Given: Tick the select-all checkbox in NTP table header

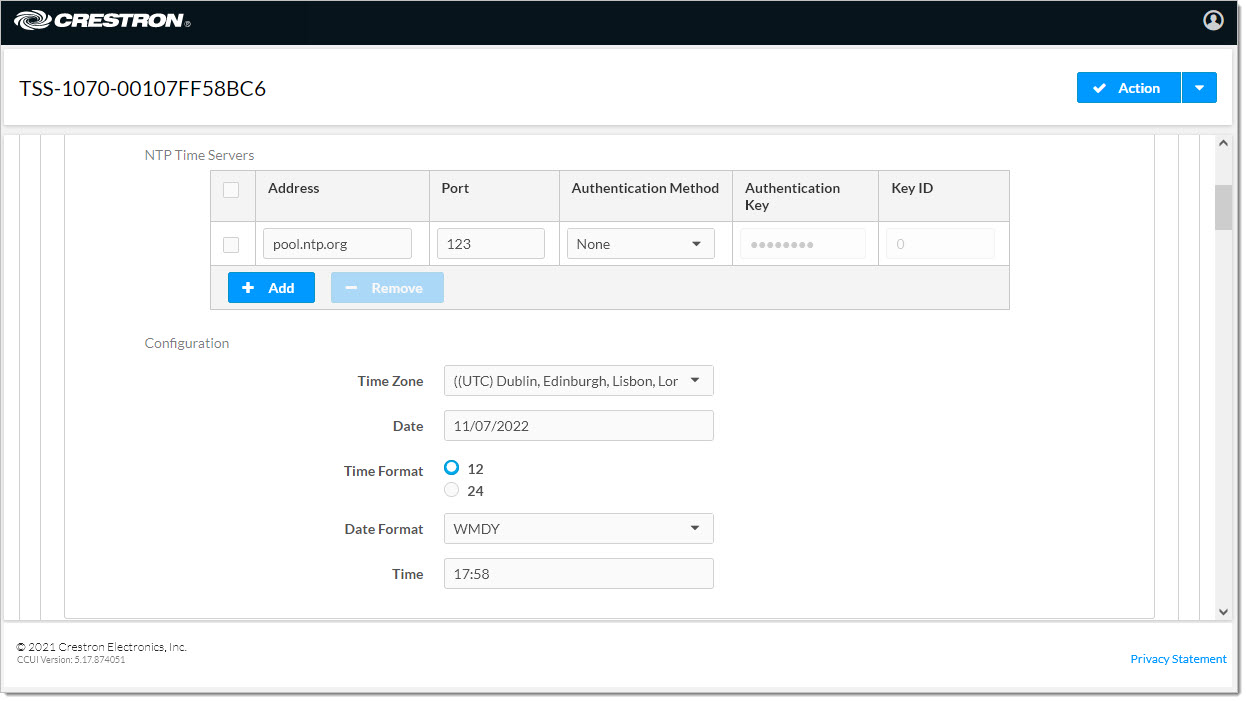Looking at the screenshot, I should pyautogui.click(x=231, y=190).
